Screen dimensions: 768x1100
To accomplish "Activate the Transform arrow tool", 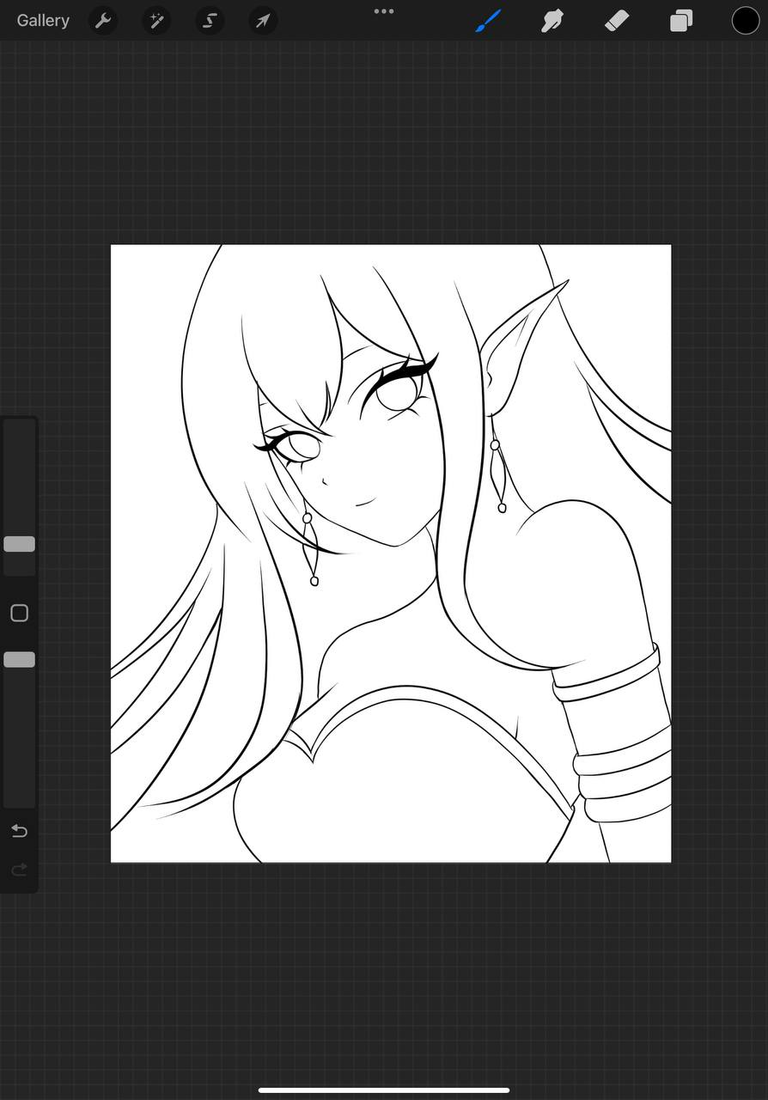I will click(x=263, y=21).
